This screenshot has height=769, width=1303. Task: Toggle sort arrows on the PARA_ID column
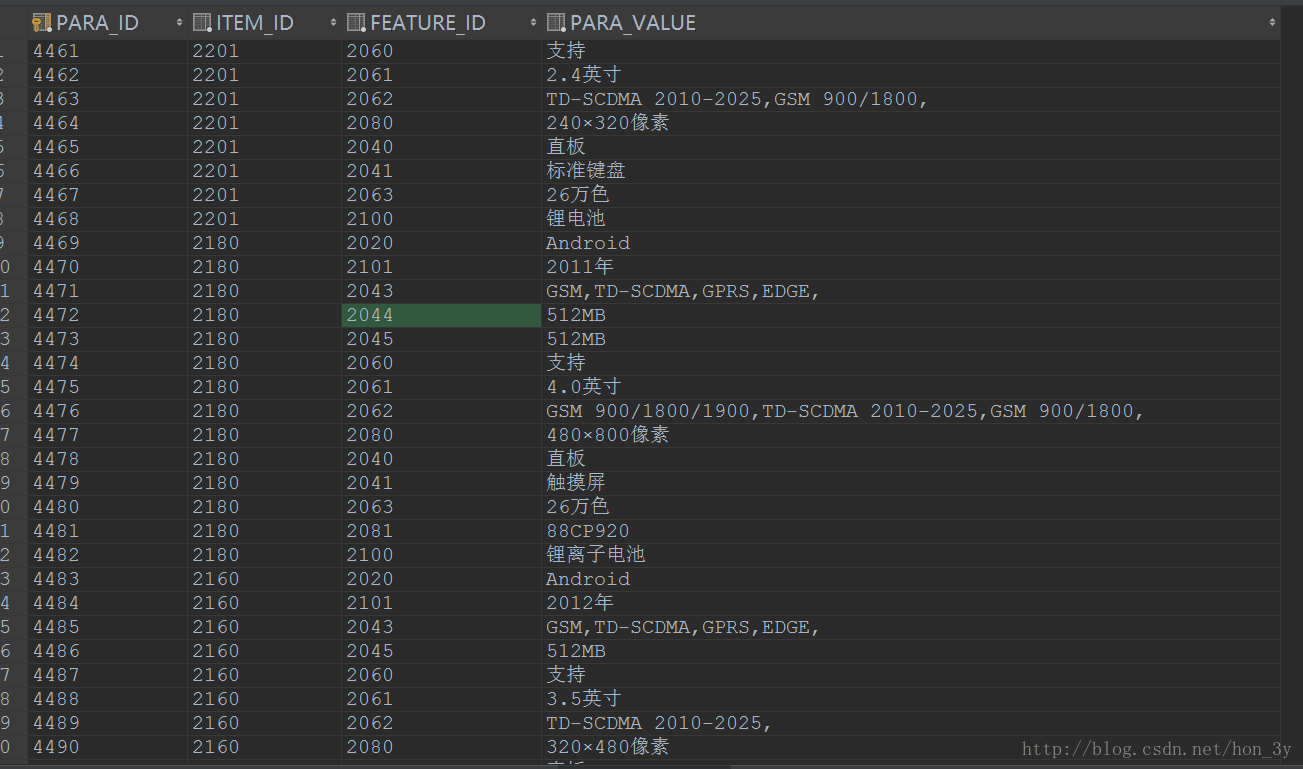(x=179, y=23)
